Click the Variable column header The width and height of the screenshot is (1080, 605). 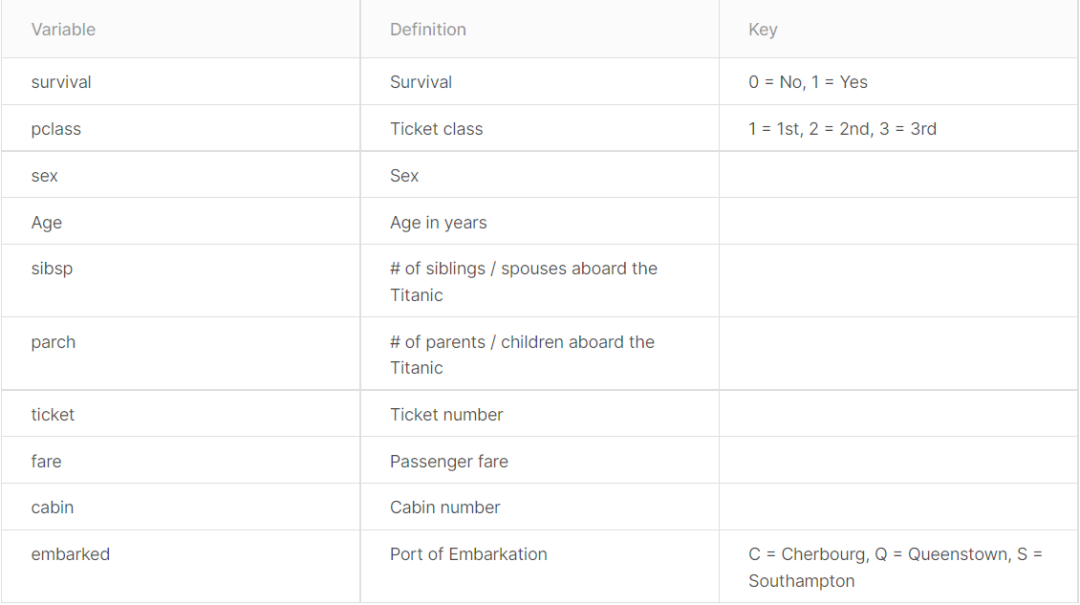click(x=63, y=30)
